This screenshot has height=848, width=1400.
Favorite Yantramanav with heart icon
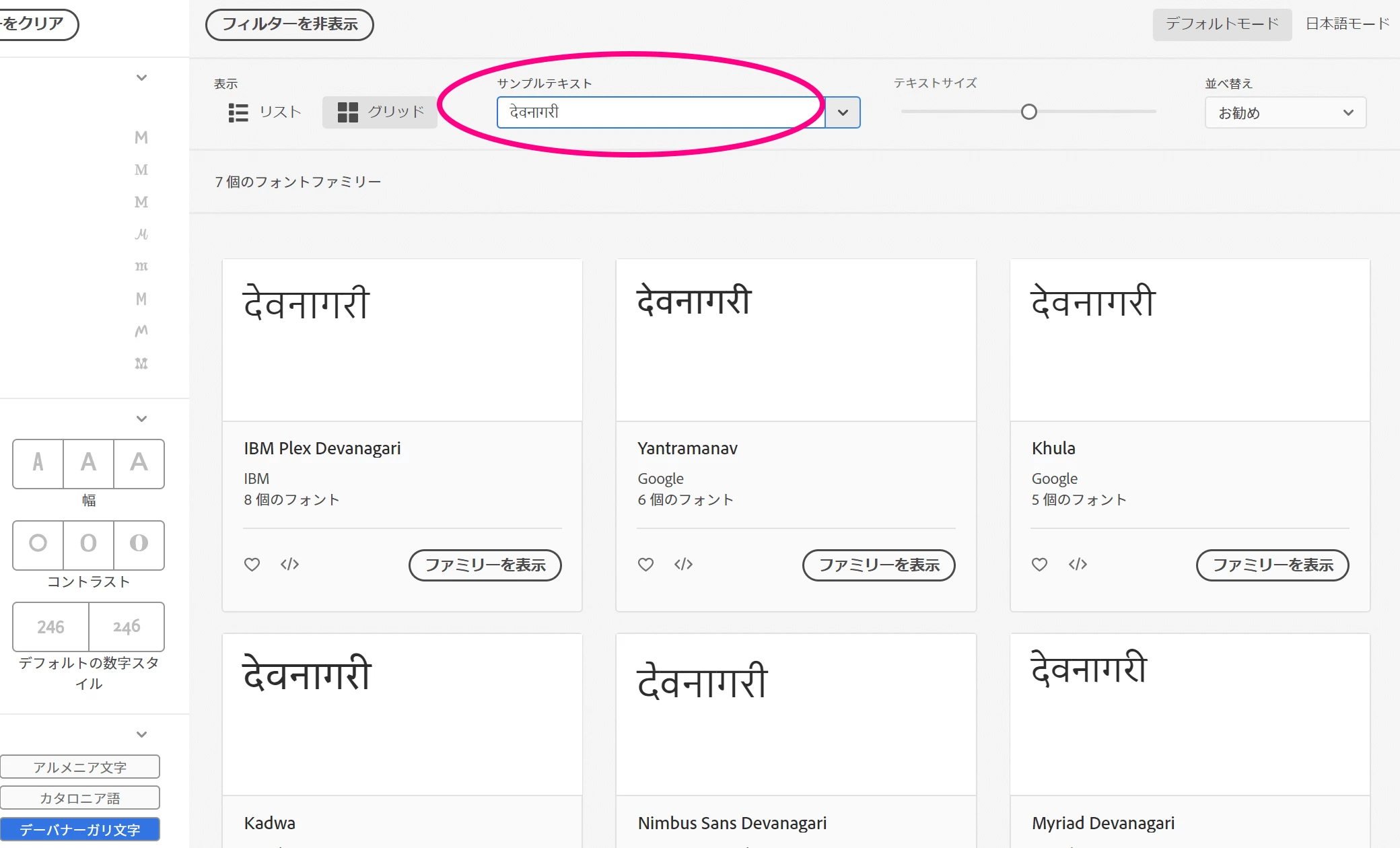tap(645, 565)
